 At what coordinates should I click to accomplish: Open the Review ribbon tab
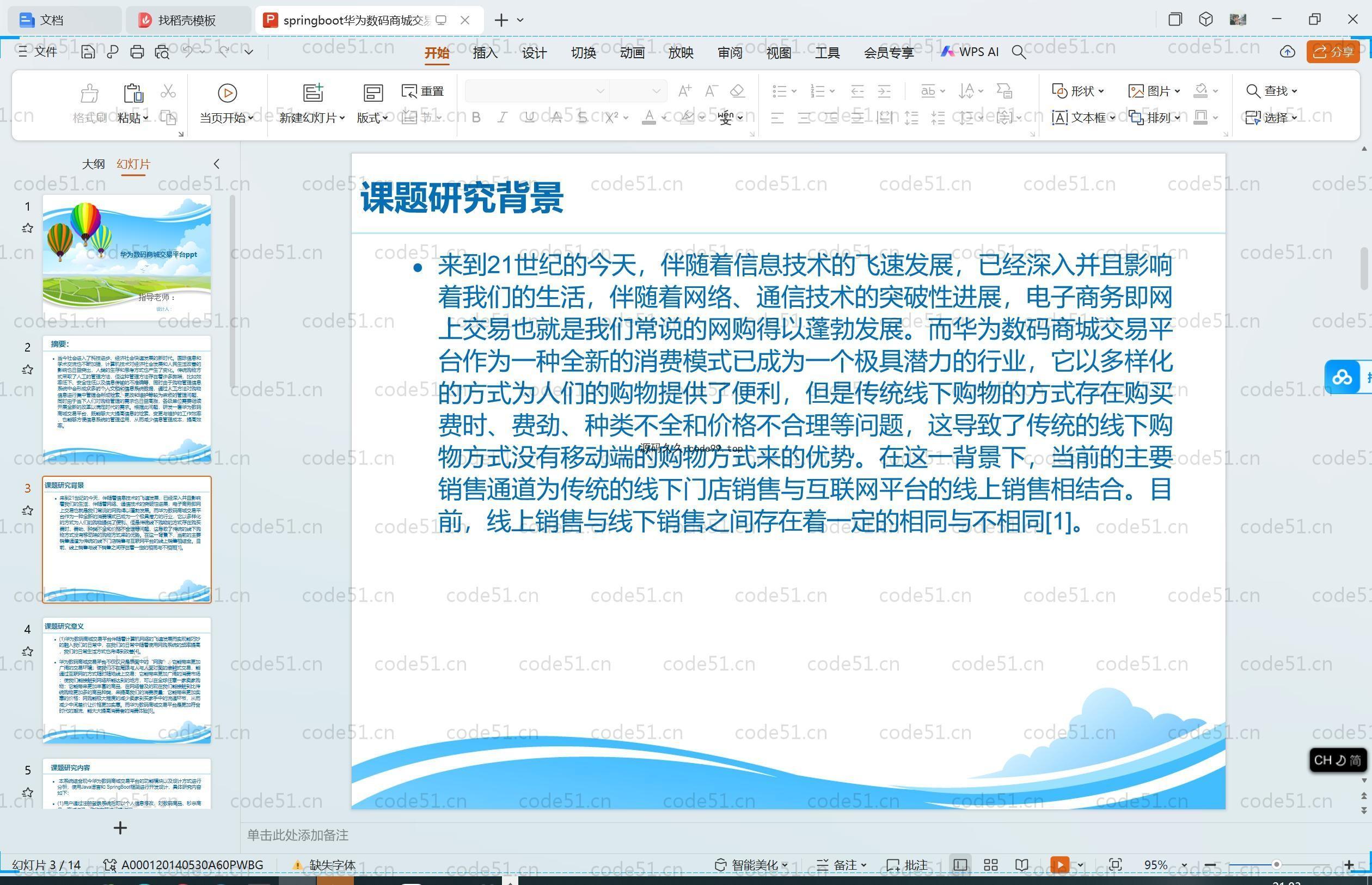tap(730, 53)
